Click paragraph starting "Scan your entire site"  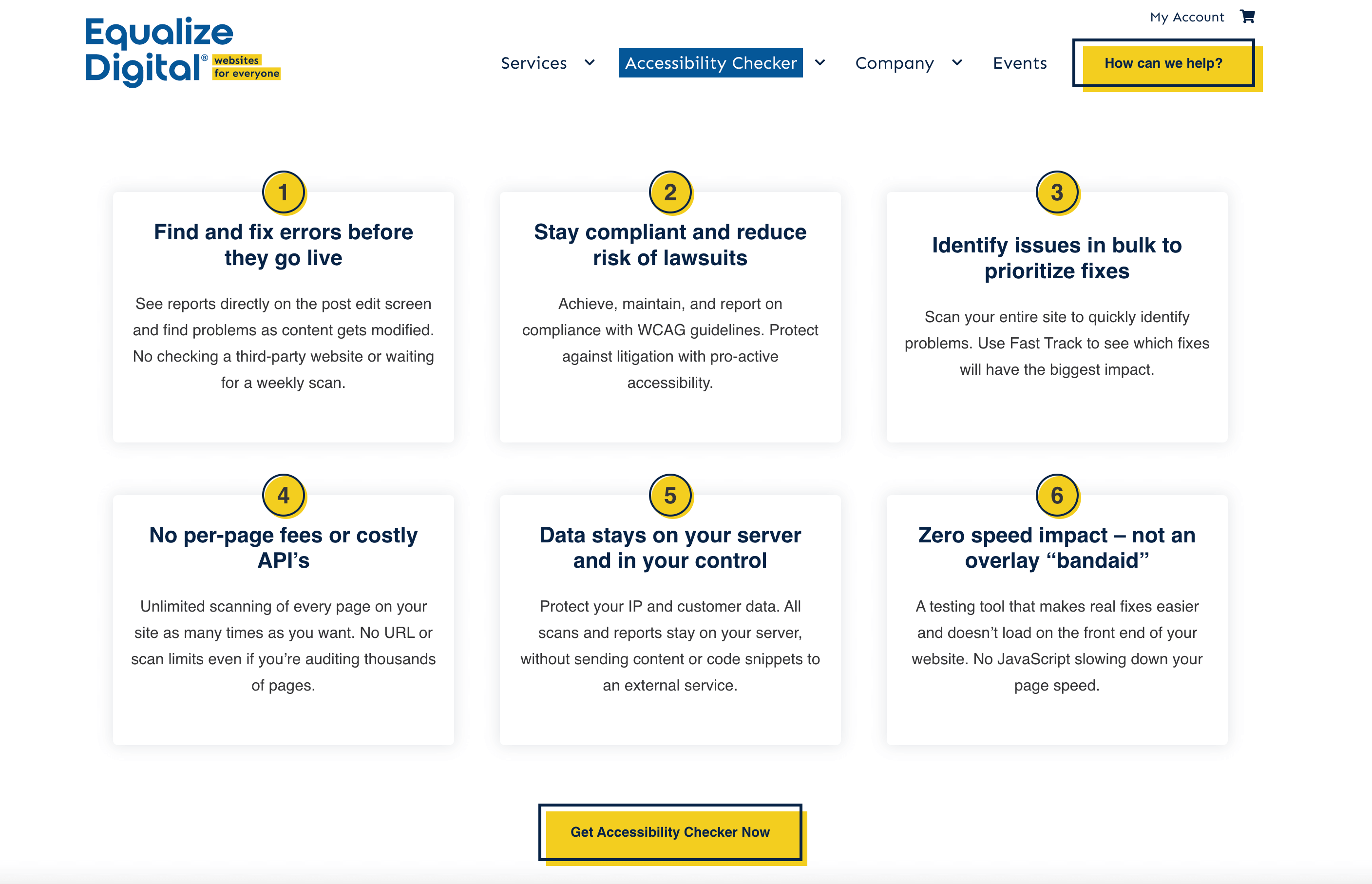[1057, 343]
